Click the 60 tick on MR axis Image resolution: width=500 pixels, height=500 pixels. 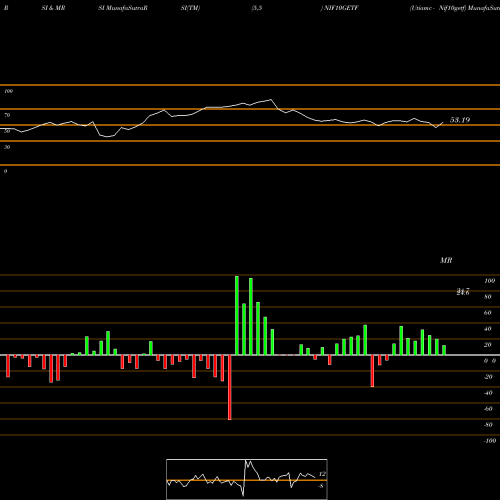click(488, 313)
